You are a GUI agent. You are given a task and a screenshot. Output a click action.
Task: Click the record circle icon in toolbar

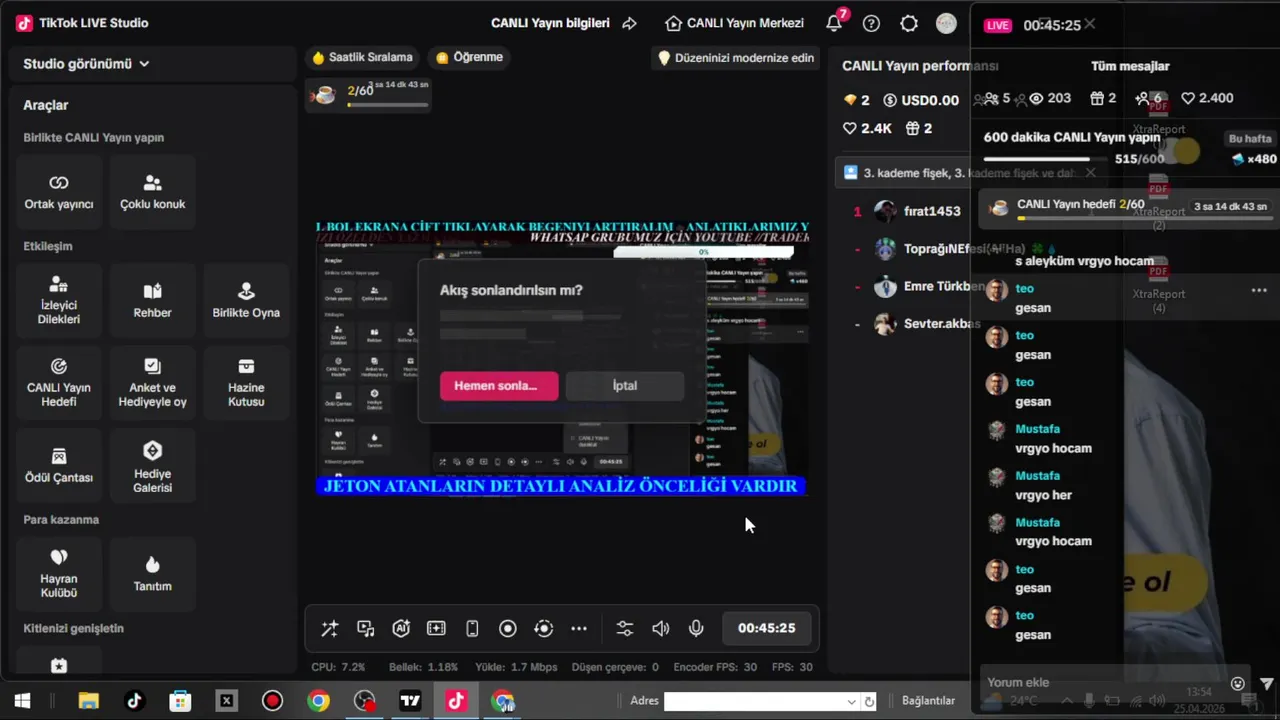pyautogui.click(x=508, y=629)
